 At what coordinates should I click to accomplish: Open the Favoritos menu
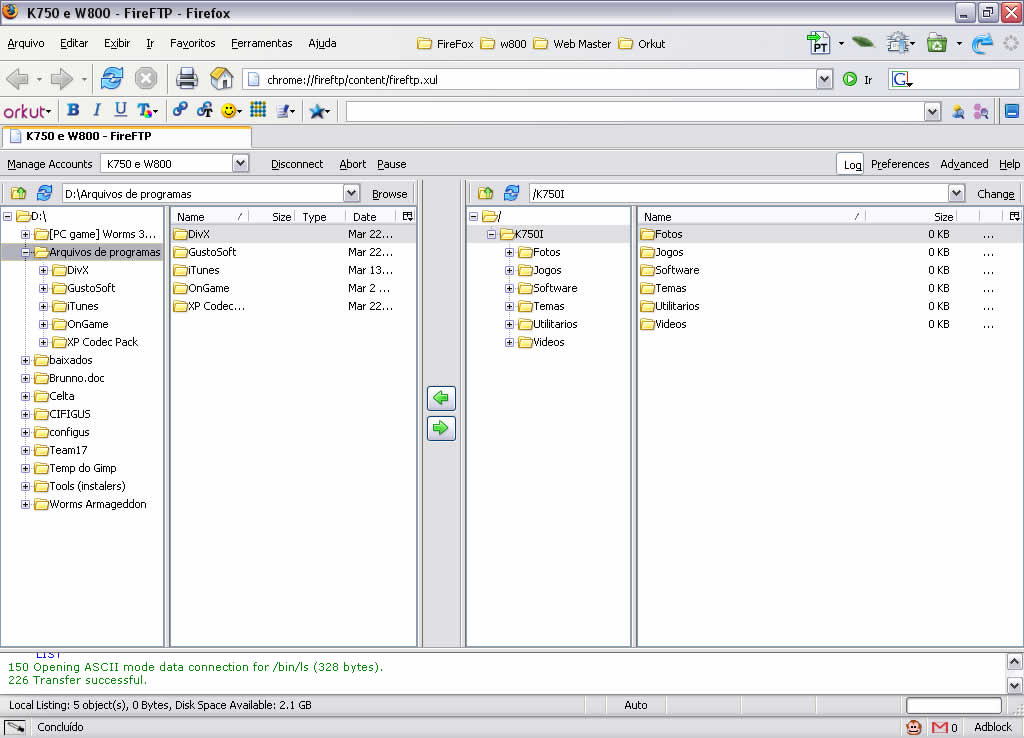pyautogui.click(x=193, y=43)
